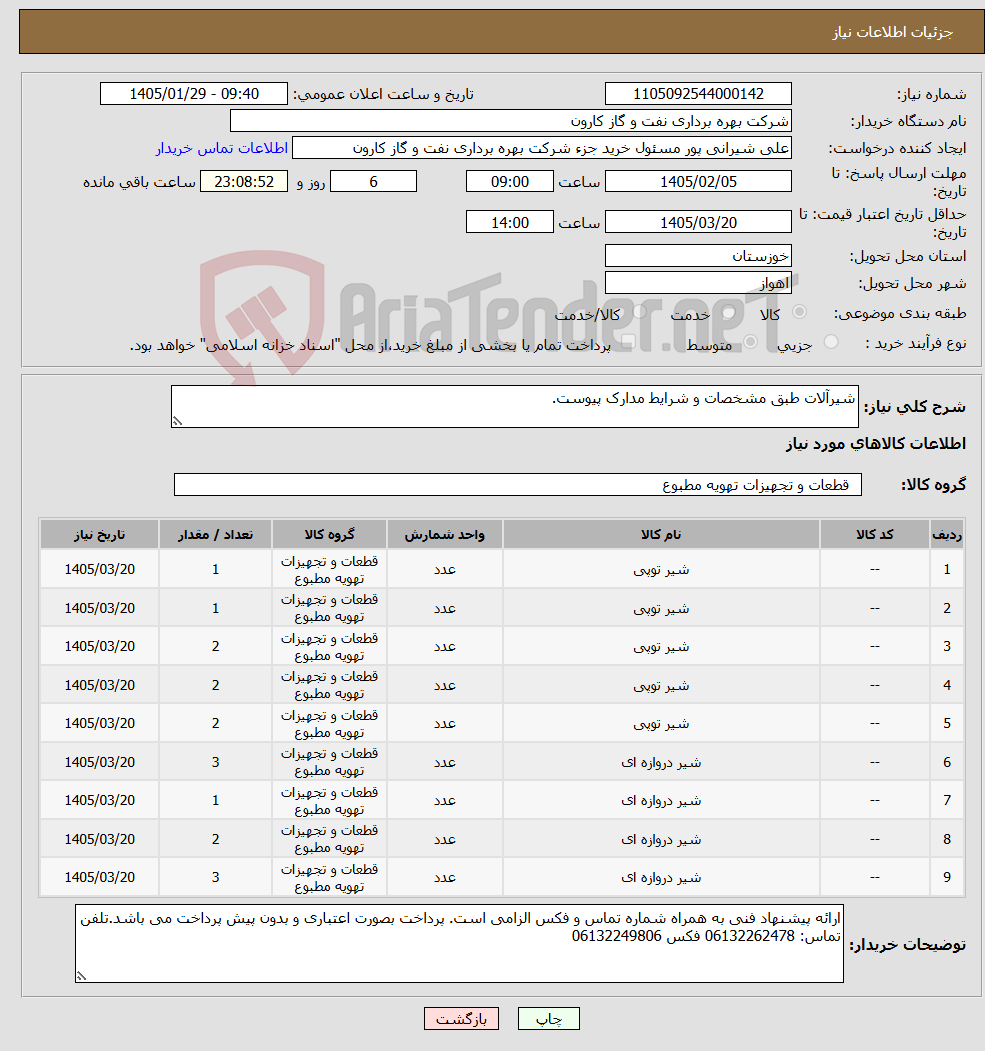Click شیر دروازه ای in row 9
Screen dimensions: 985x1051
661,878
